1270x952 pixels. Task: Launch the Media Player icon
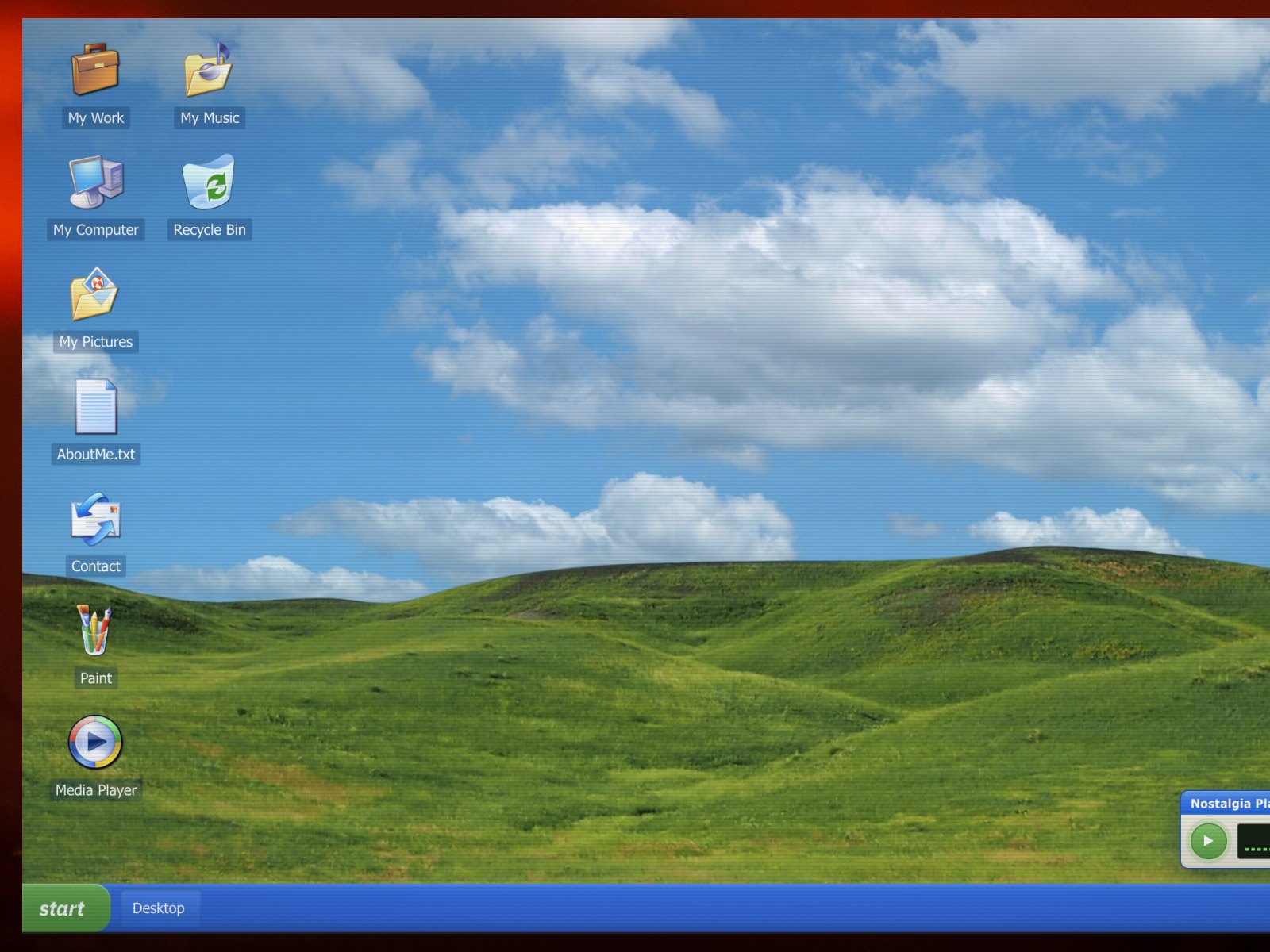click(x=95, y=743)
